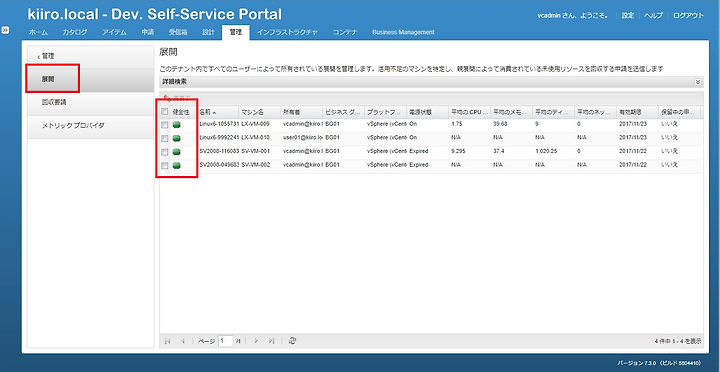Click the green health icon for Linux6-9992241
This screenshot has width=720, height=372.
point(176,138)
